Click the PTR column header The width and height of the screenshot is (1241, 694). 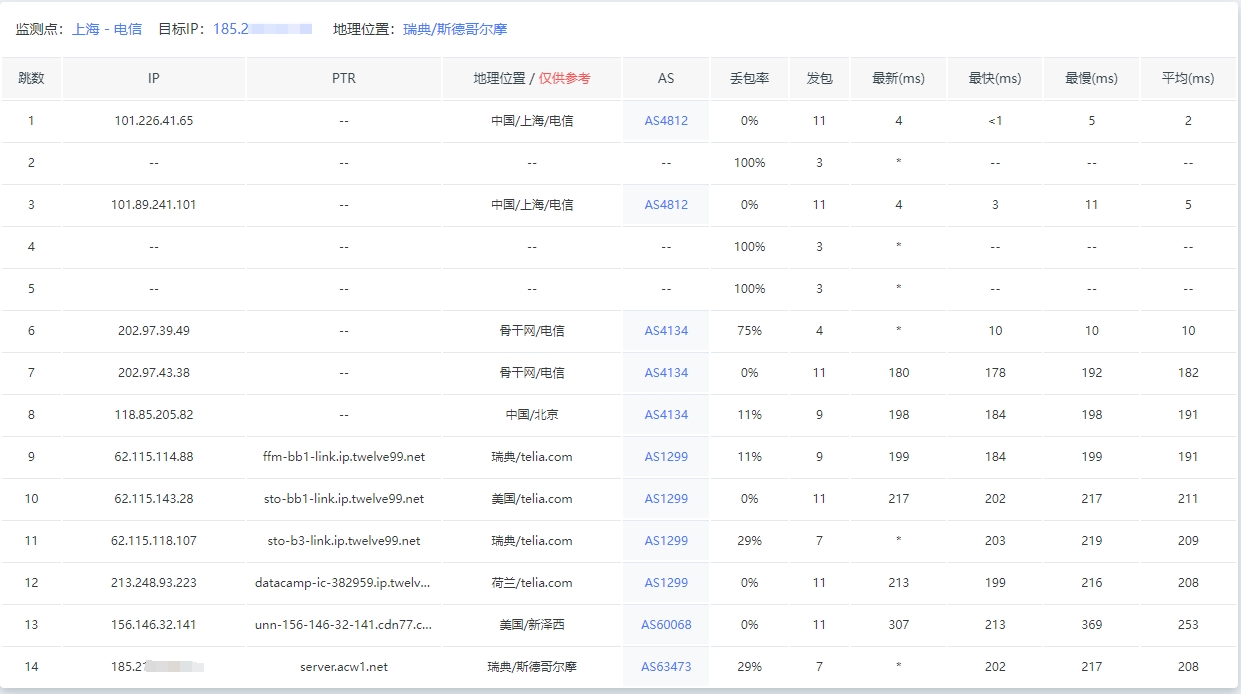(x=344, y=78)
